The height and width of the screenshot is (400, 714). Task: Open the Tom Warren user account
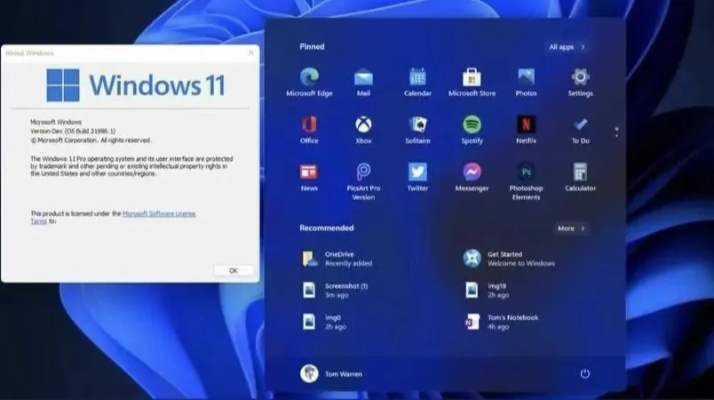click(x=332, y=374)
